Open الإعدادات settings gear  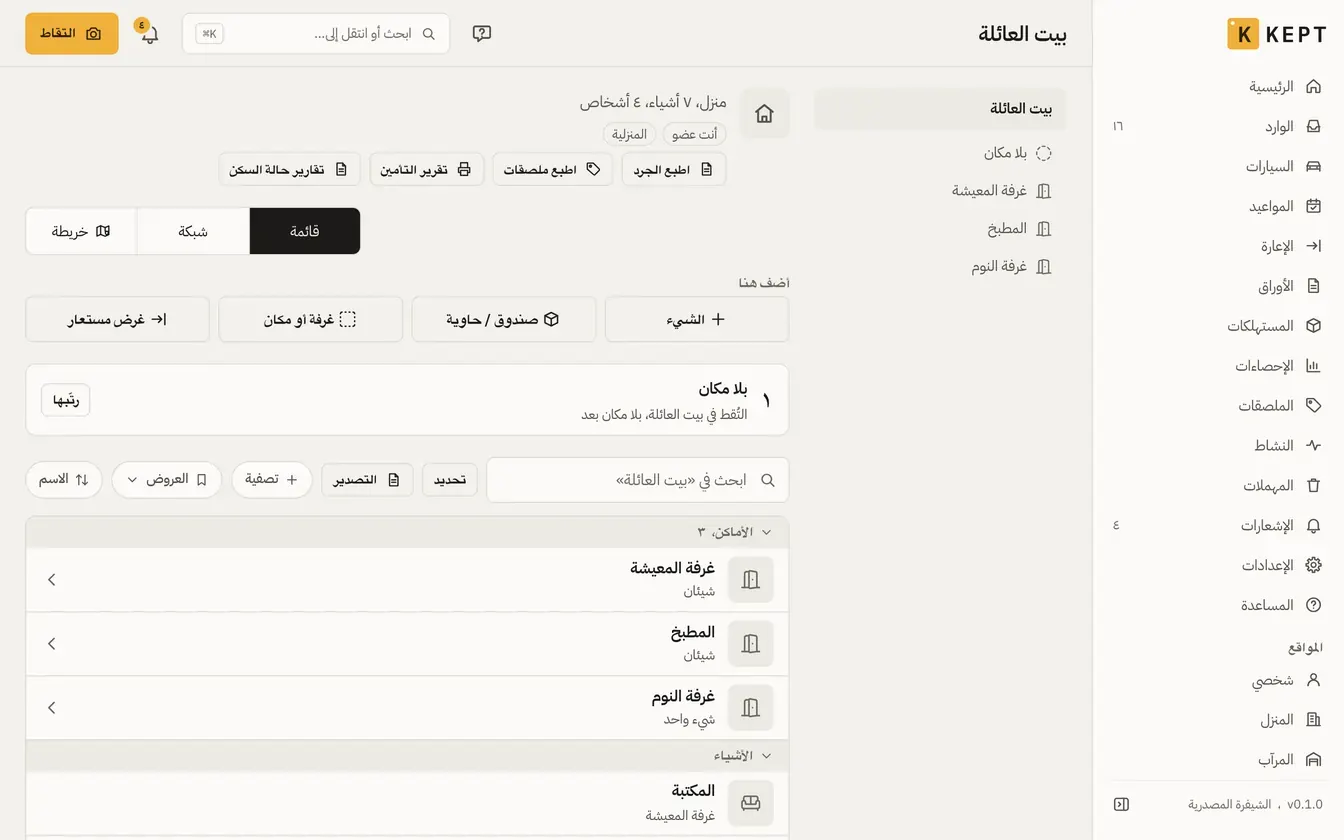[x=1217, y=566]
